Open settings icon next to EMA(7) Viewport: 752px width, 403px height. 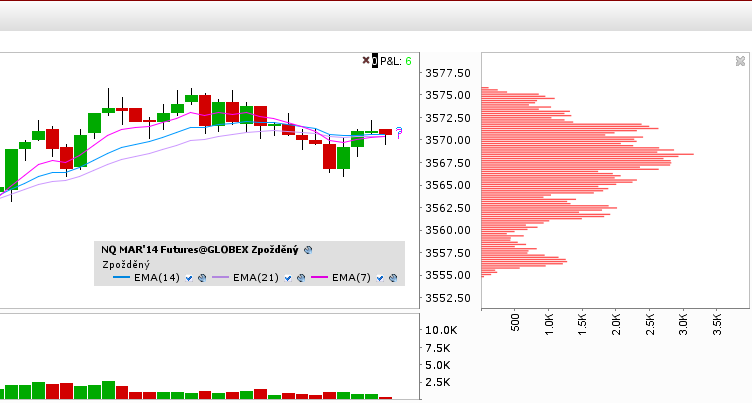393,278
